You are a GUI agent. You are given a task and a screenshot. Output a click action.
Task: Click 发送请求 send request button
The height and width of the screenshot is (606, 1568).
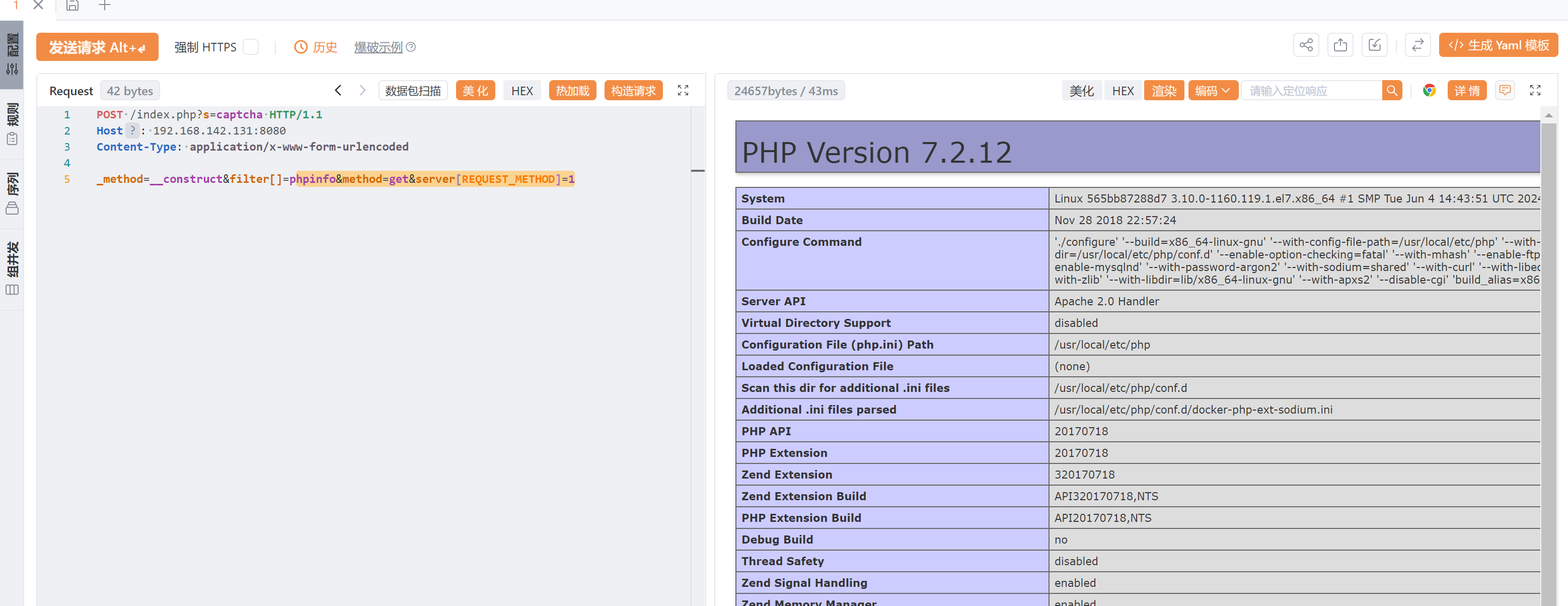[97, 47]
